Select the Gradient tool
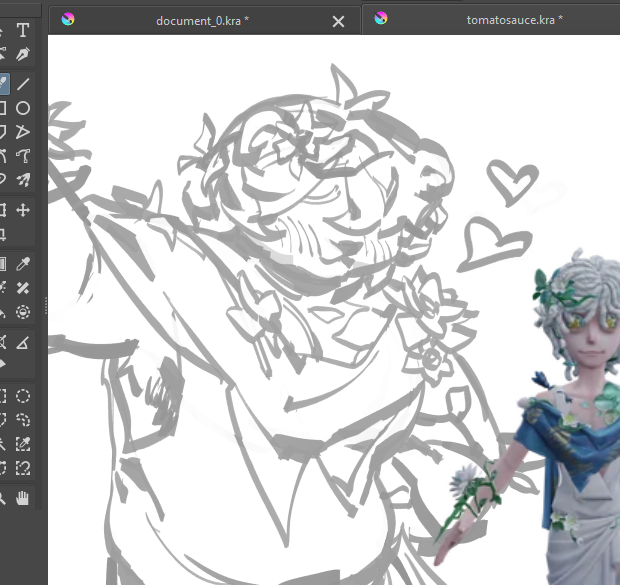The width and height of the screenshot is (620, 585). click(3, 264)
